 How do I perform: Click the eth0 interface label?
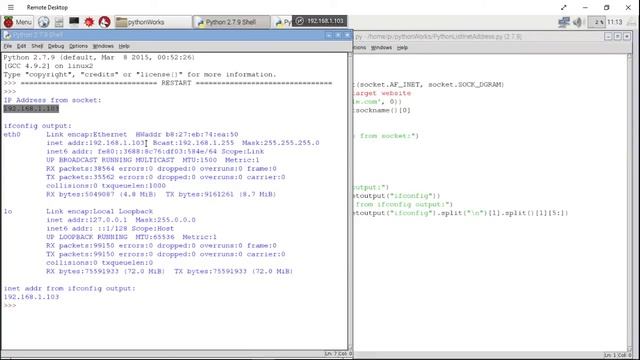(x=12, y=134)
